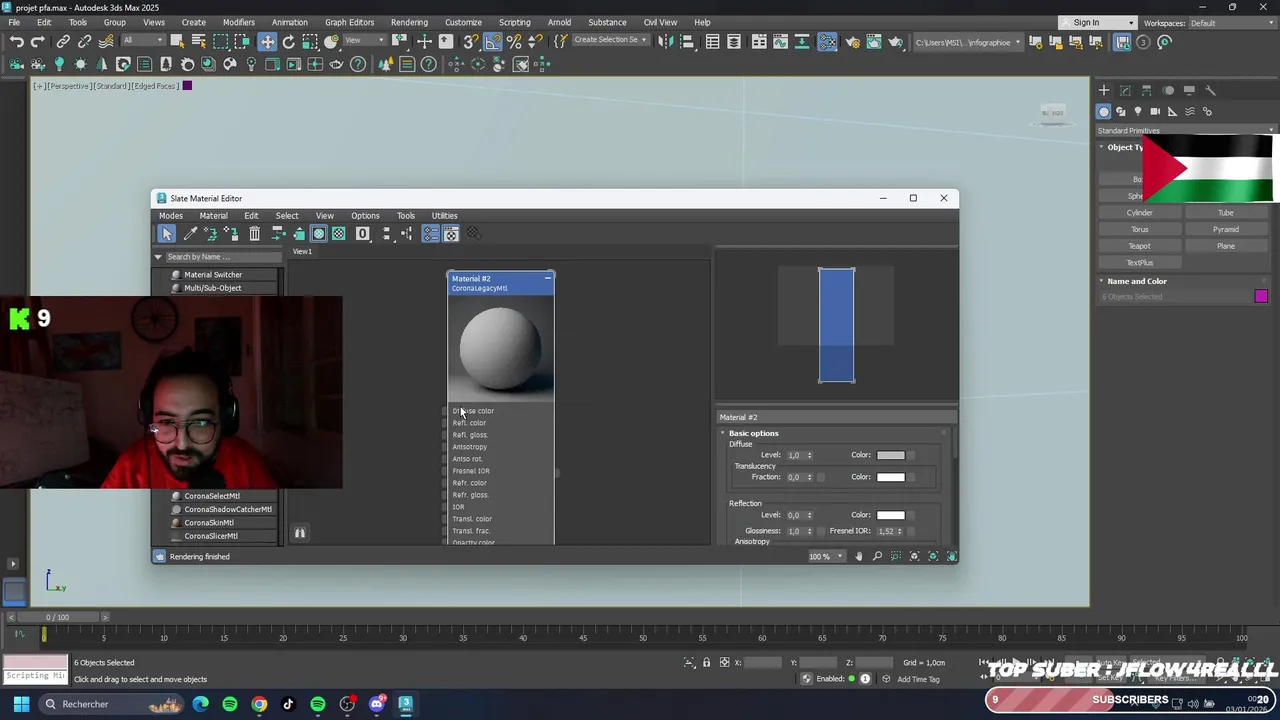The width and height of the screenshot is (1280, 720).
Task: Open the Arnold menu
Action: pyautogui.click(x=559, y=22)
